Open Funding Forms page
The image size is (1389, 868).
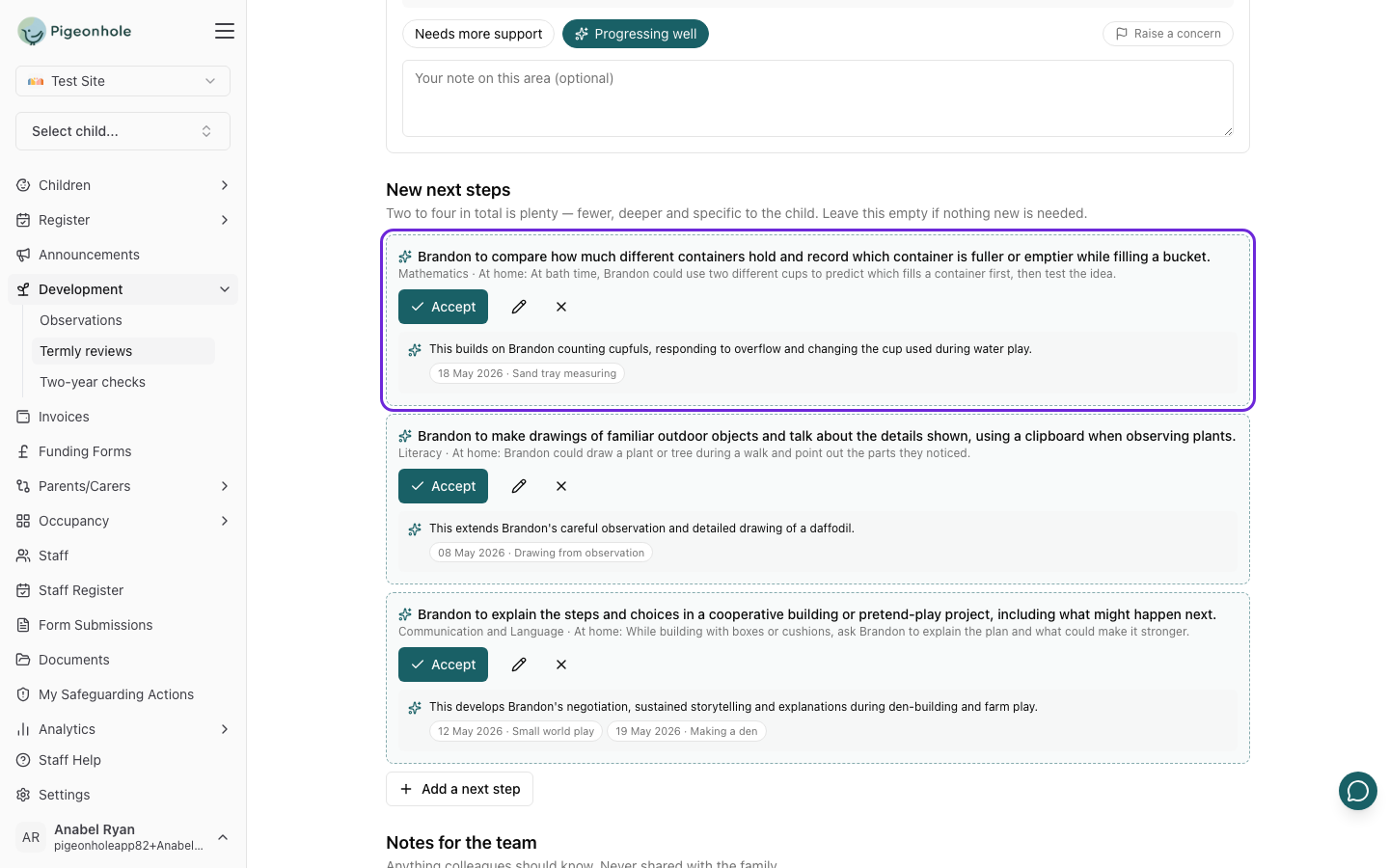[123, 451]
